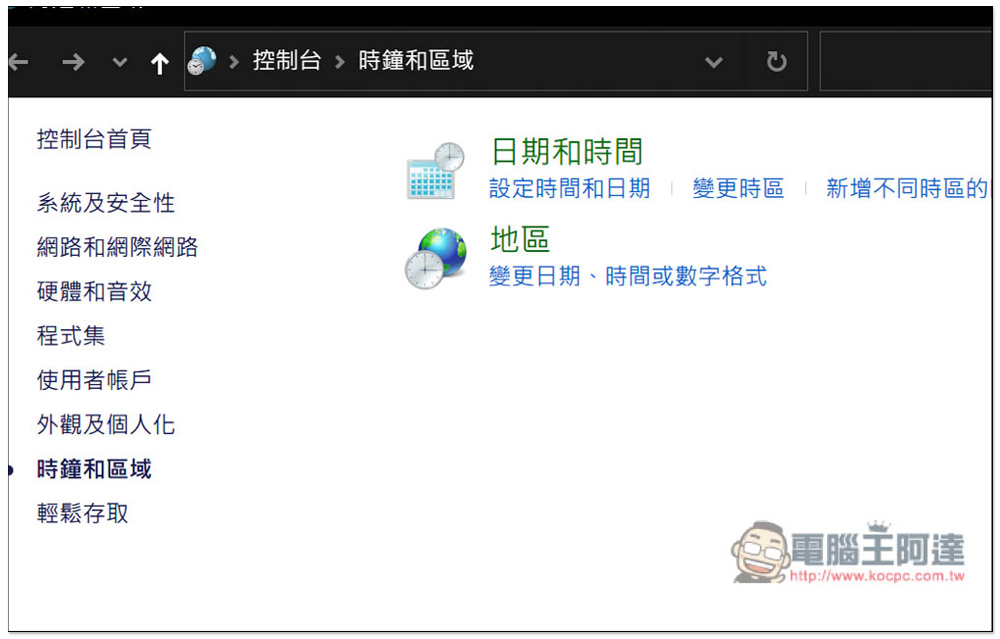Open 外觀及個人化 category
This screenshot has height=639, width=1000.
106,424
